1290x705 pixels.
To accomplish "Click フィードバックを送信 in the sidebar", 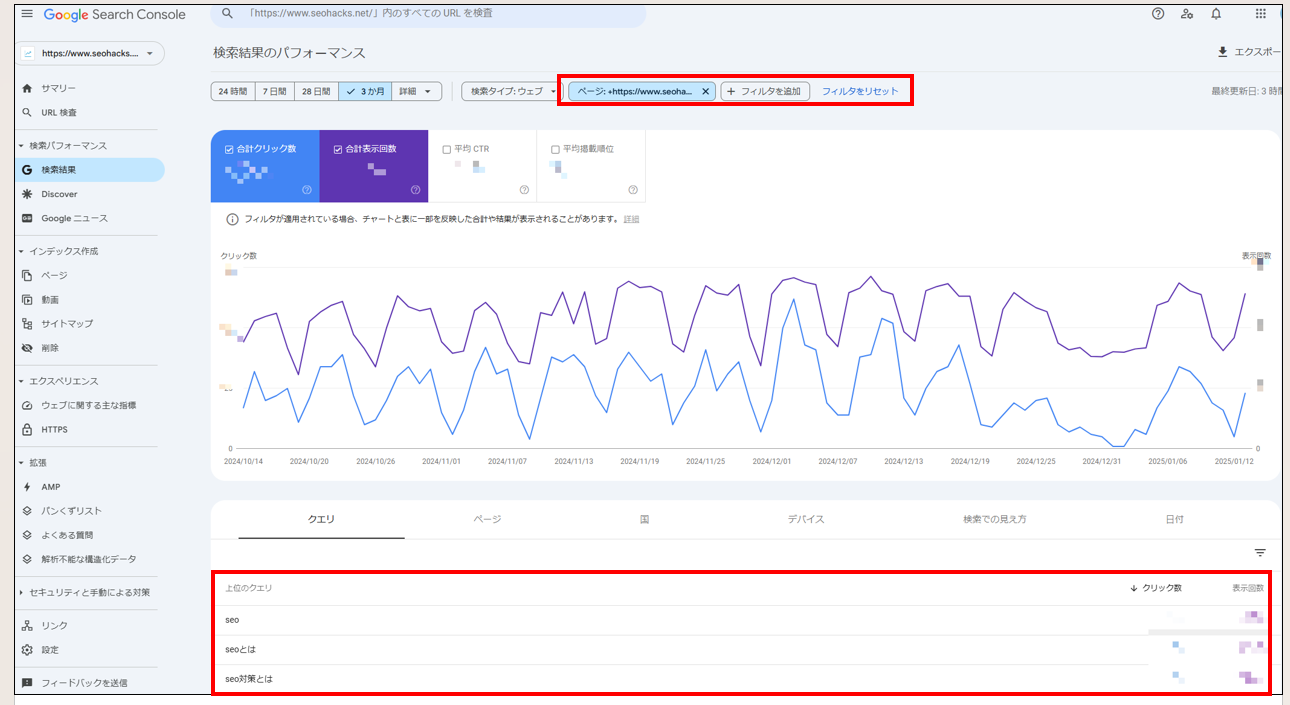I will point(84,683).
